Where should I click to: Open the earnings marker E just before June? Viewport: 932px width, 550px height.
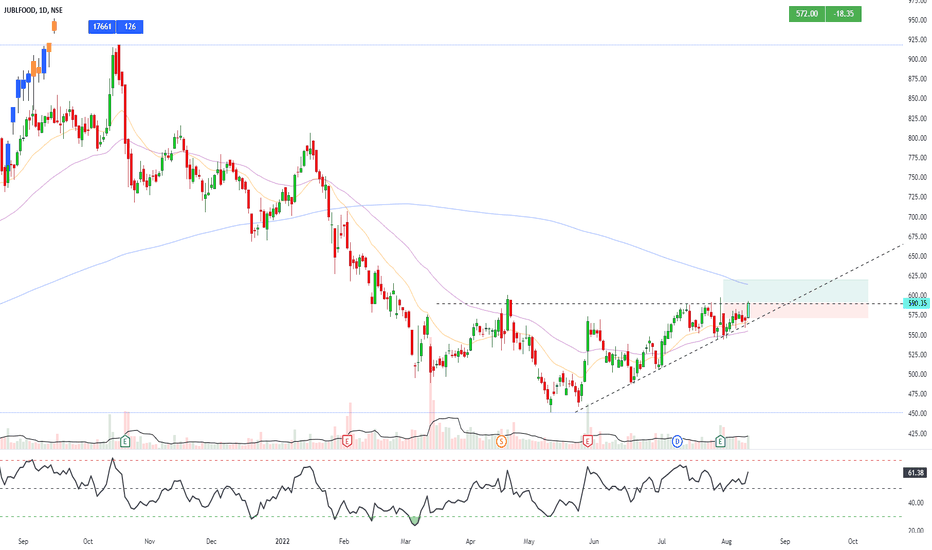click(x=587, y=441)
